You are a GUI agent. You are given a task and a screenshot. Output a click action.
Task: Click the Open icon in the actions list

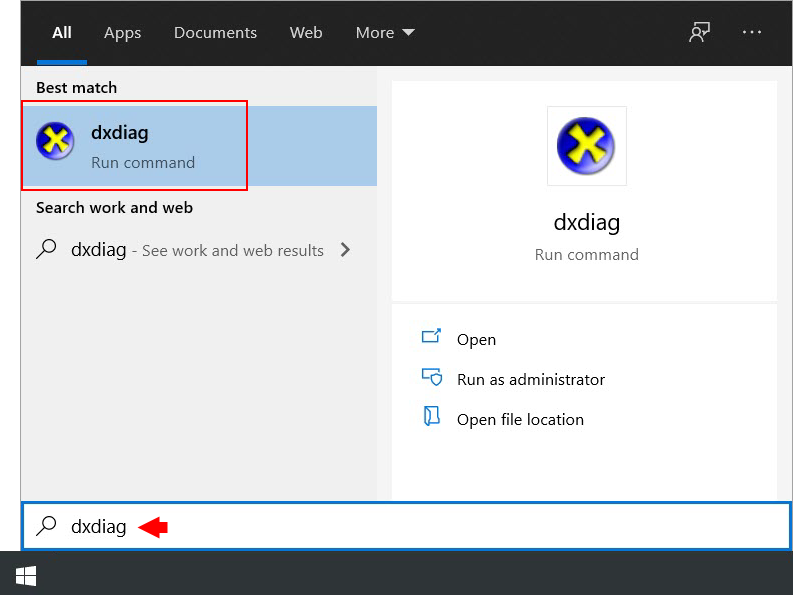point(432,338)
